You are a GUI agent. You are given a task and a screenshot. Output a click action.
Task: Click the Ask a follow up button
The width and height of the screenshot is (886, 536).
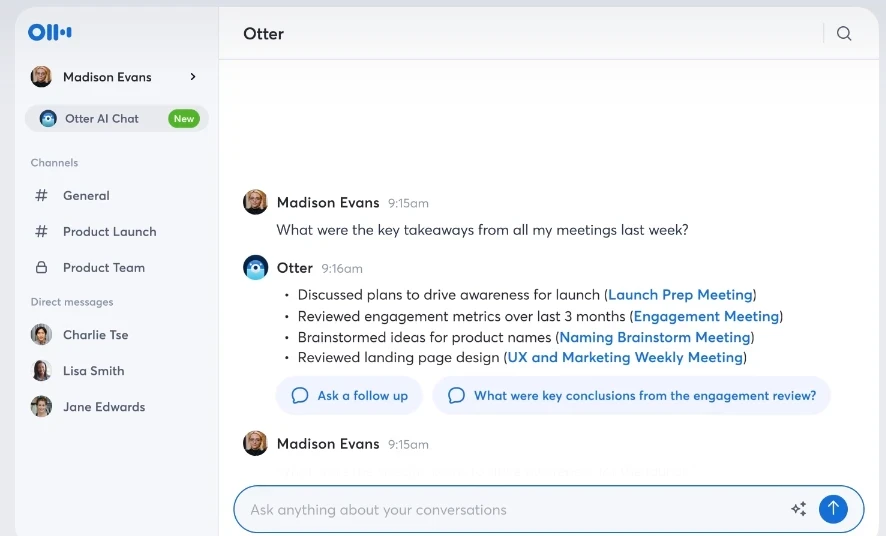click(349, 396)
